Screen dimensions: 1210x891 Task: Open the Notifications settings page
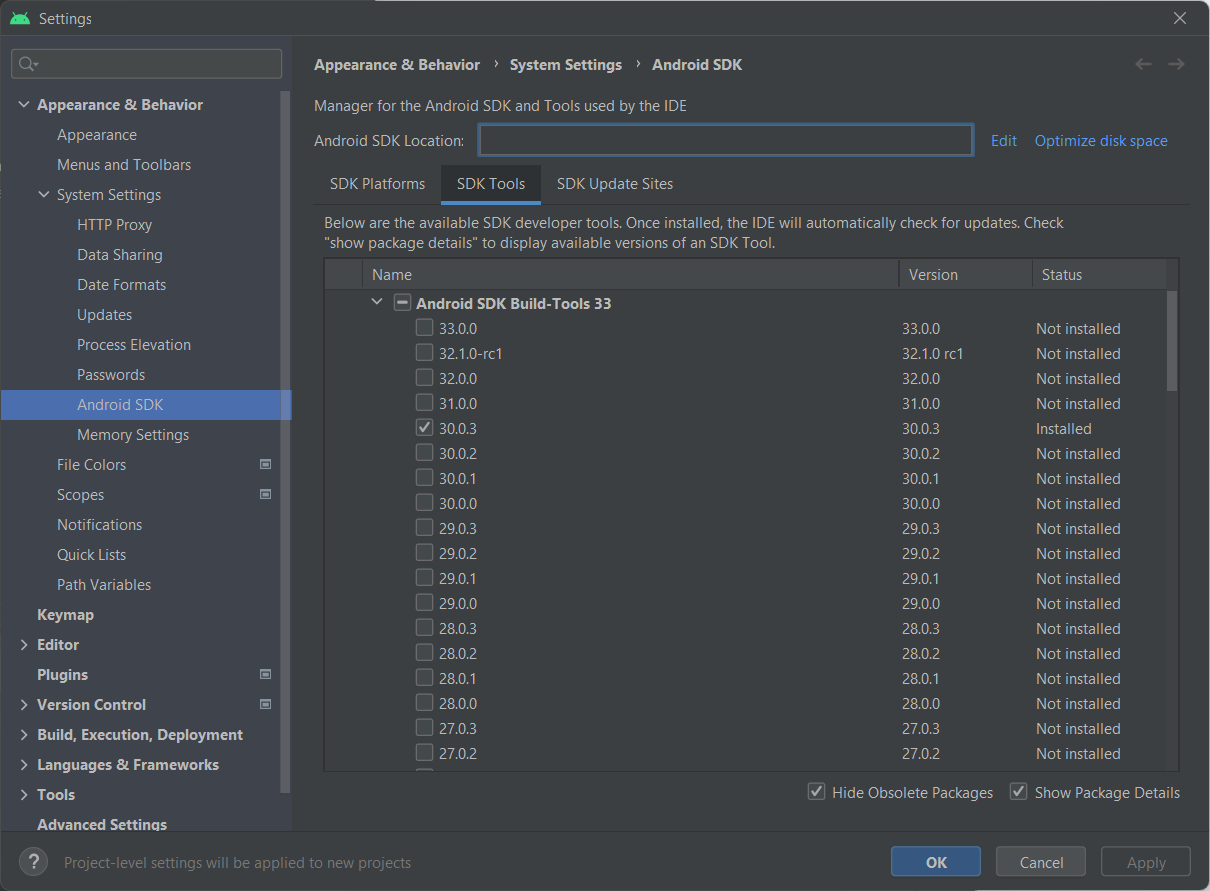tap(99, 525)
